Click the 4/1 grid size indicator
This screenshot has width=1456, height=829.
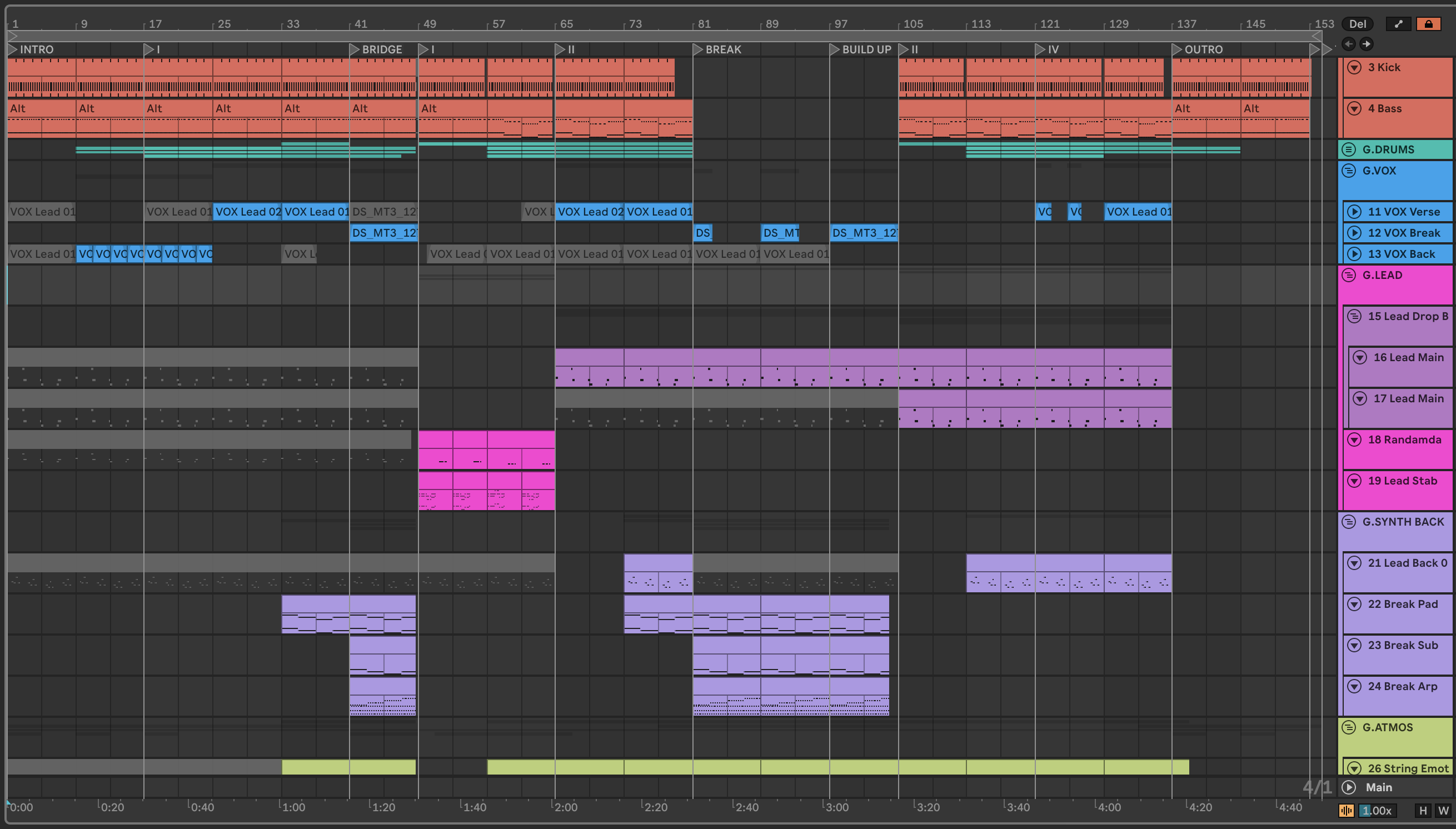(1317, 787)
